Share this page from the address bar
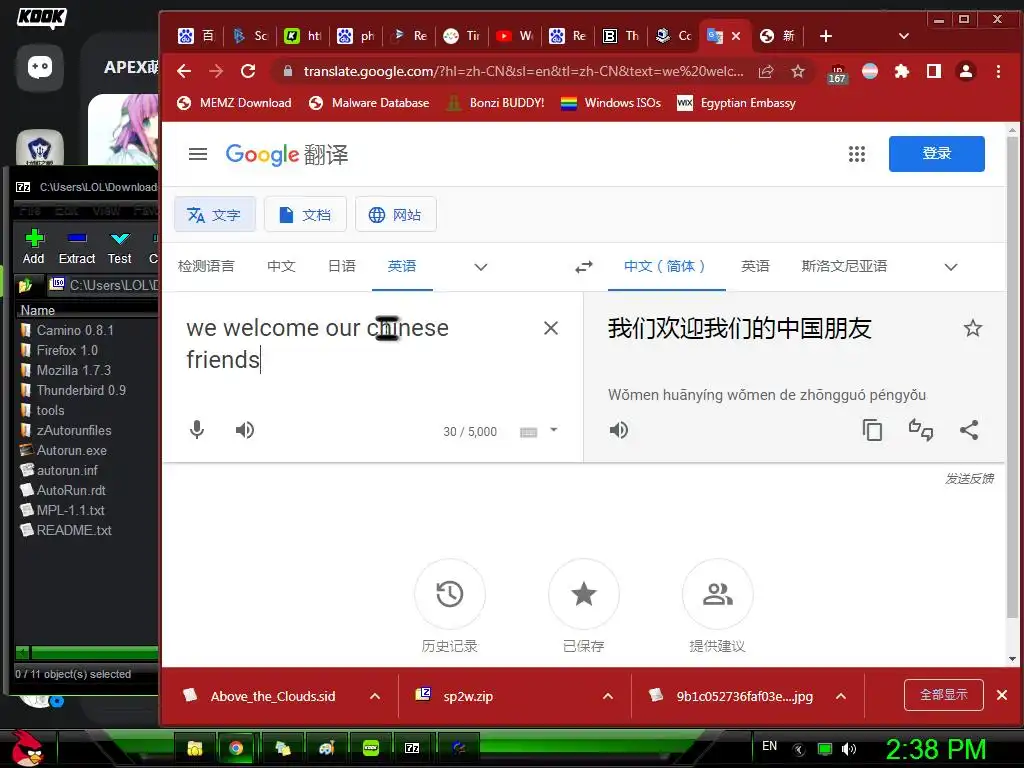 click(766, 71)
